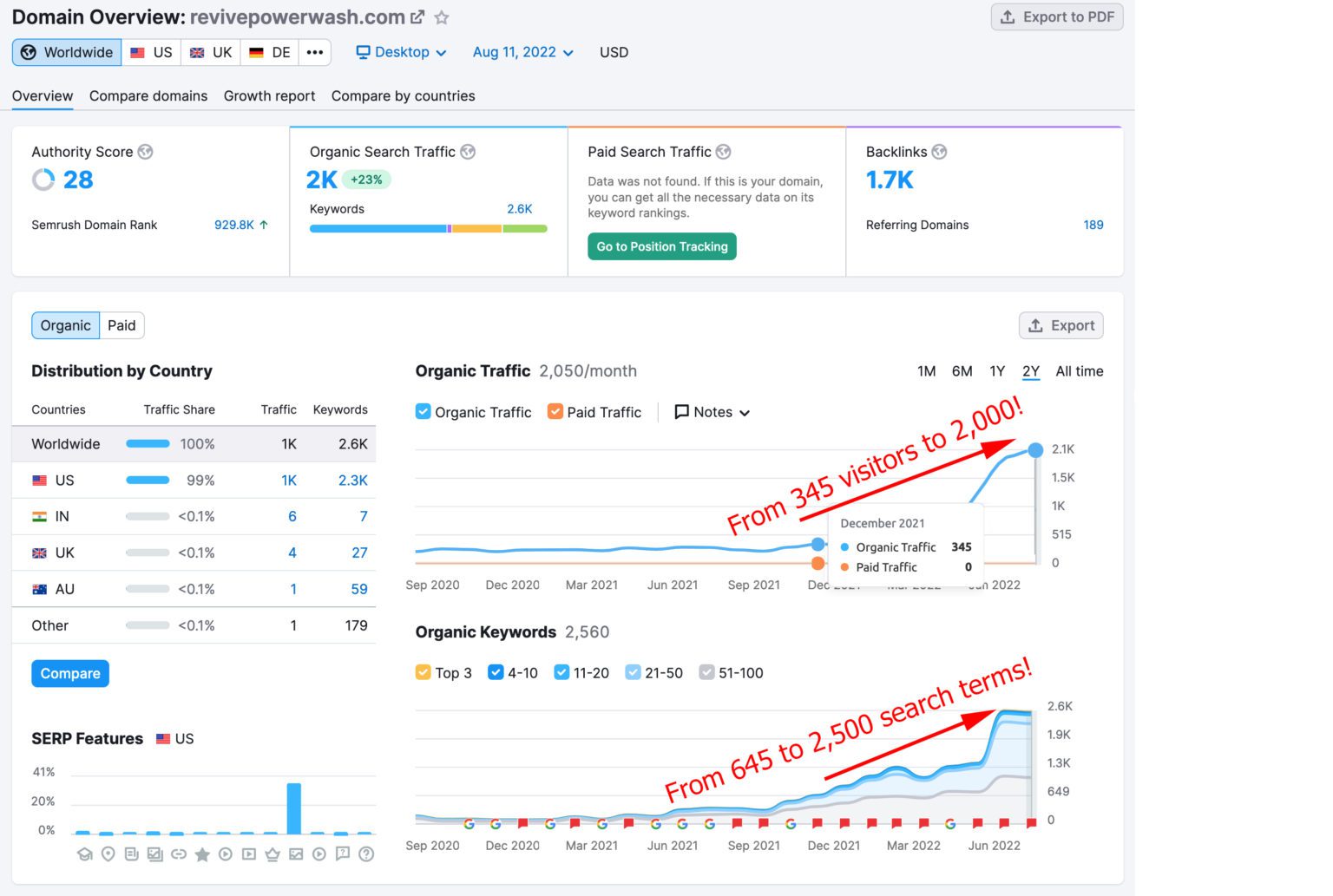
Task: Click the Authority Score info globe icon
Action: click(146, 152)
